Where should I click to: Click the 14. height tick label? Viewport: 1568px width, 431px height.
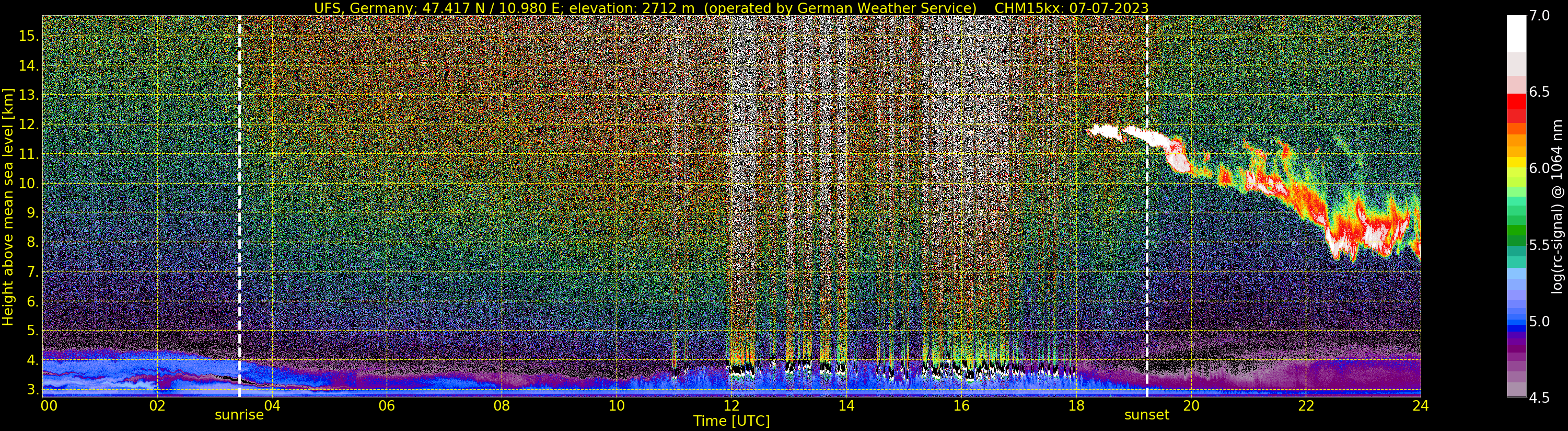coord(29,66)
